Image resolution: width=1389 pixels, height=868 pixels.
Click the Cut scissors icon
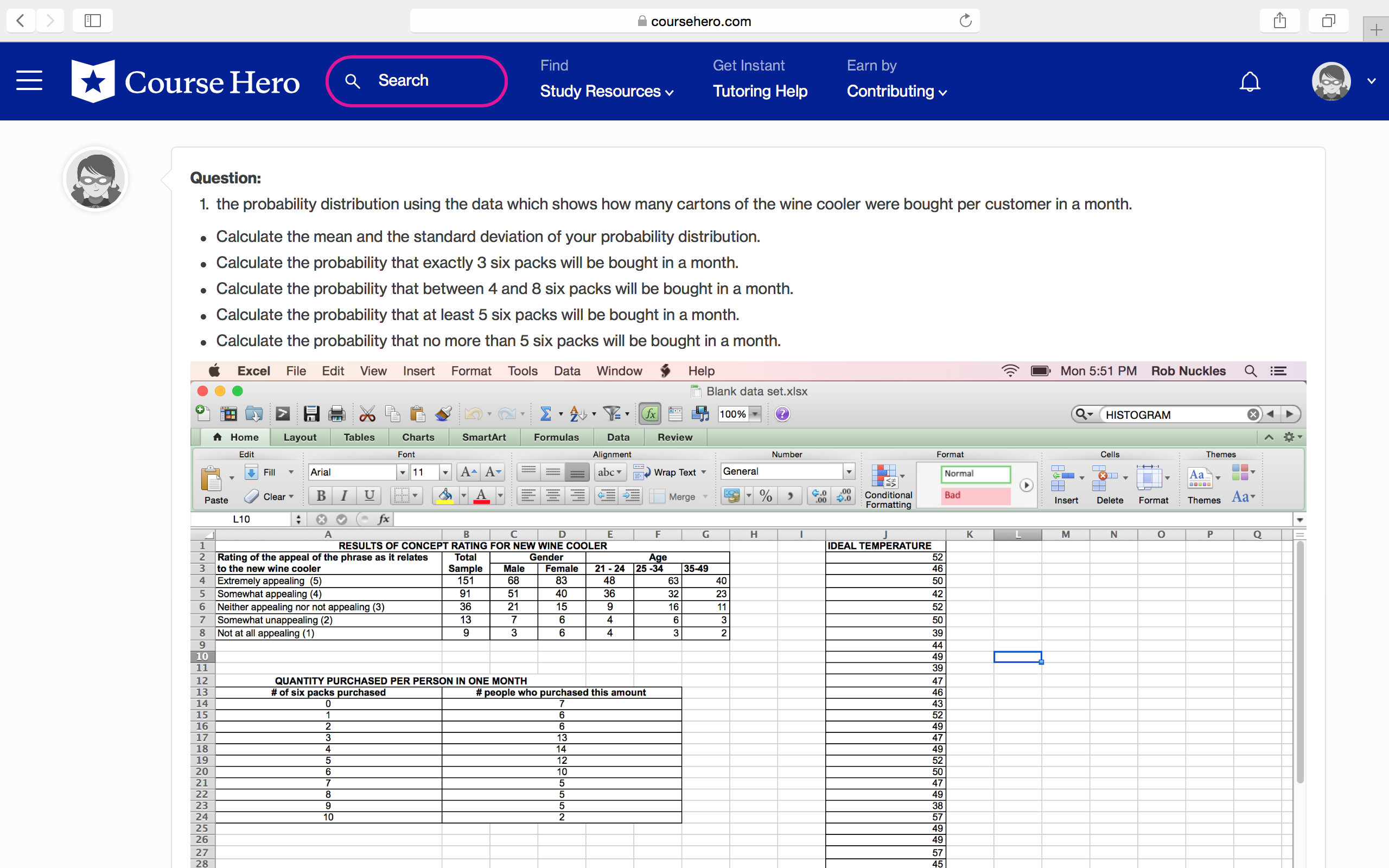click(x=367, y=414)
